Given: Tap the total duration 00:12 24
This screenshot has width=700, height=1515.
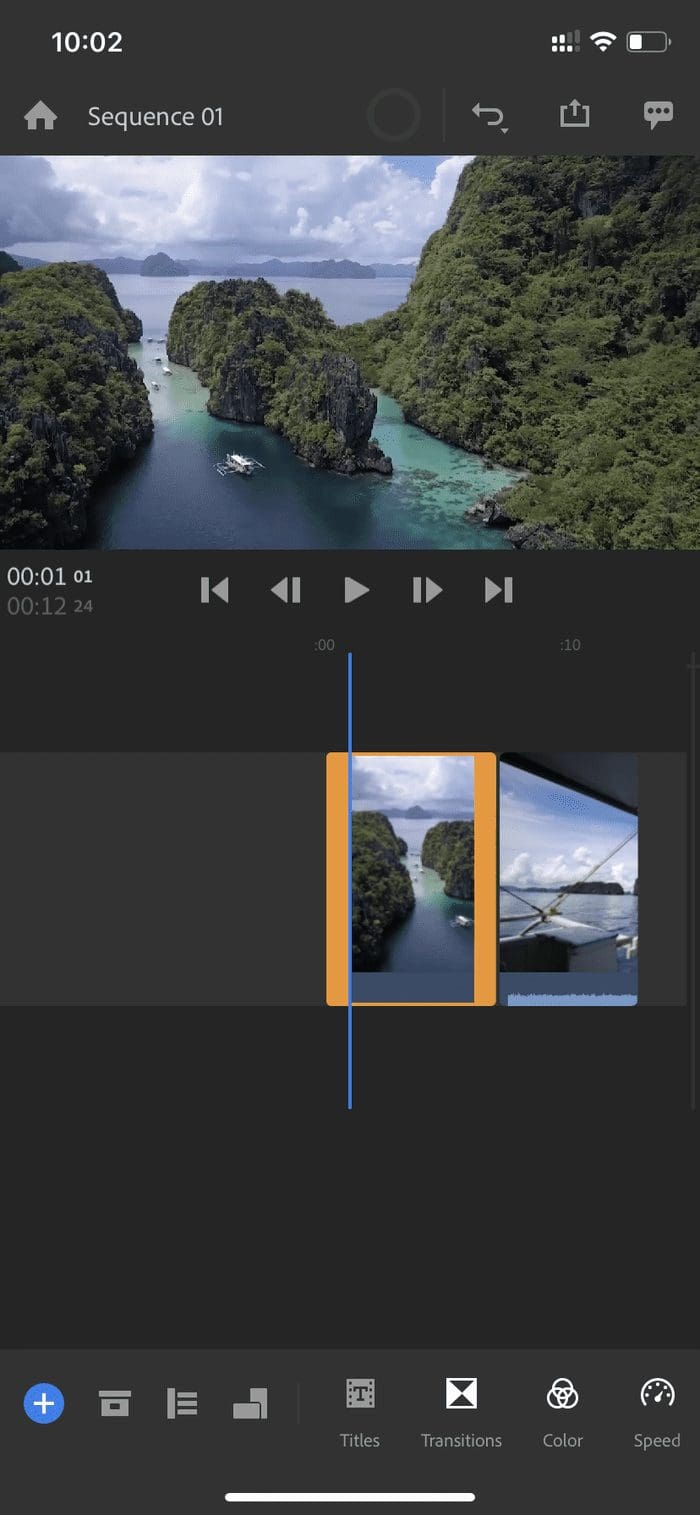Looking at the screenshot, I should coord(49,606).
